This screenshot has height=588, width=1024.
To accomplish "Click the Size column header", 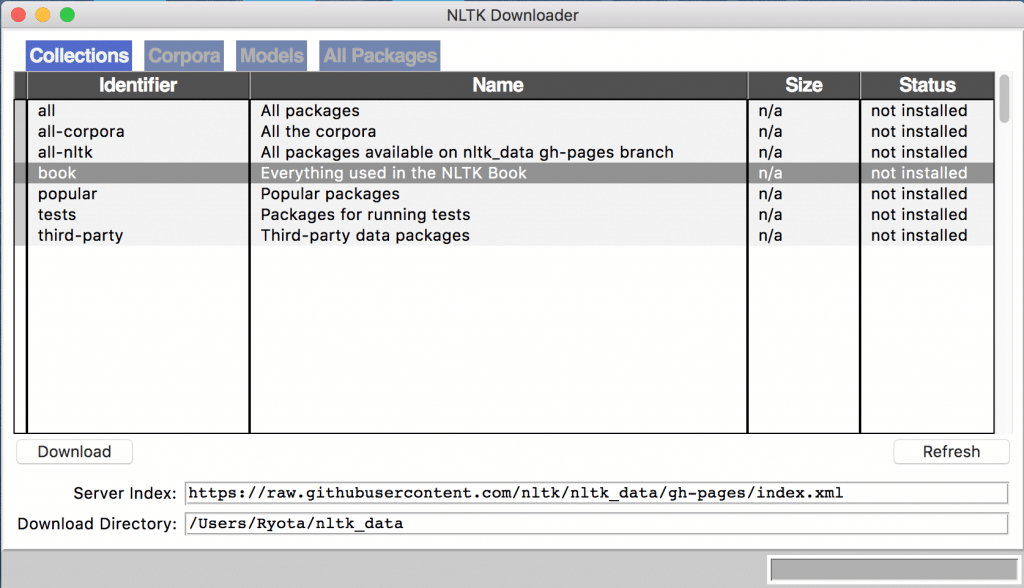I will pos(804,85).
